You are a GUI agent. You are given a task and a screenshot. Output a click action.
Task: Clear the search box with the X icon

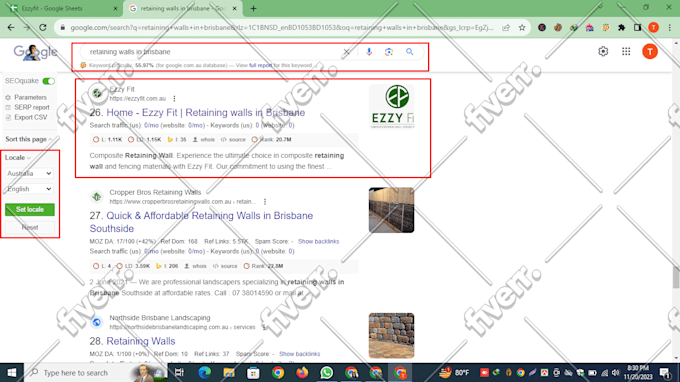click(x=346, y=52)
